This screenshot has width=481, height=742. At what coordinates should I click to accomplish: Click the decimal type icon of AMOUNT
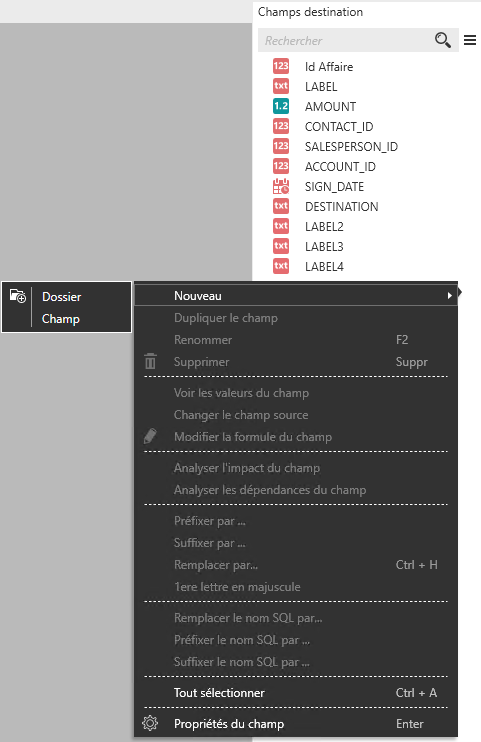[281, 106]
